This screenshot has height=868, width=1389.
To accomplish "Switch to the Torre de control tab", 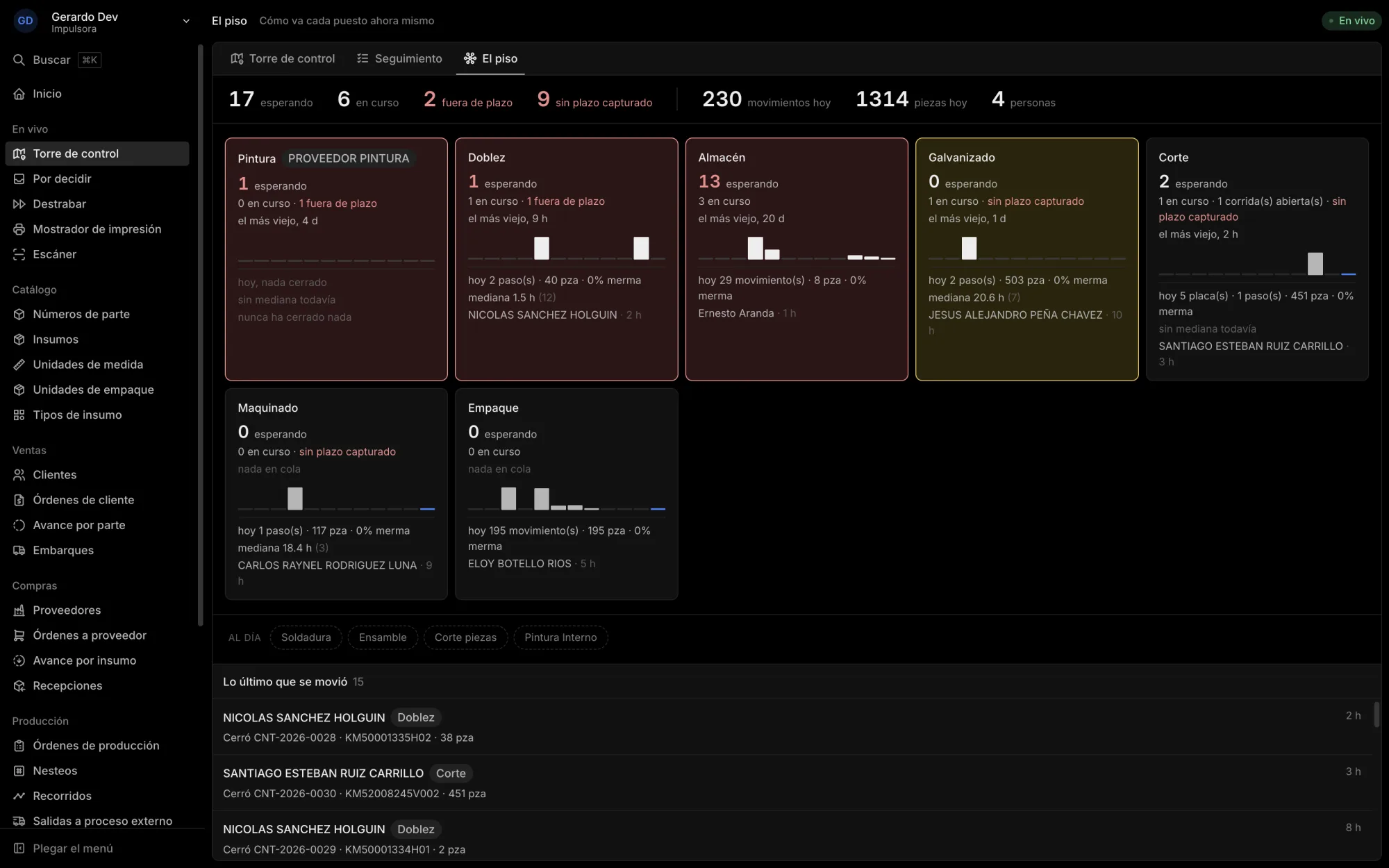I will tap(283, 59).
